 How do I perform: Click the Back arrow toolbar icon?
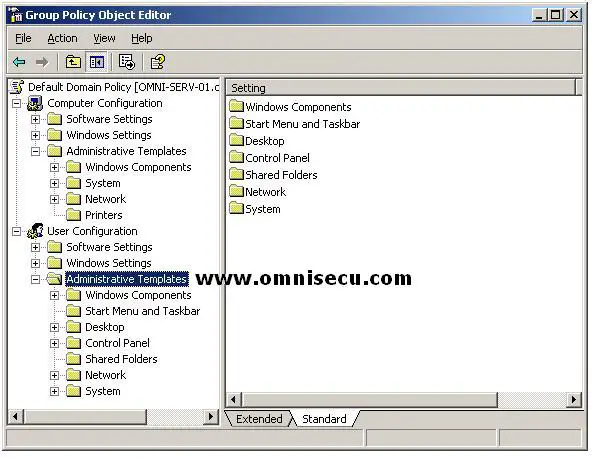19,62
